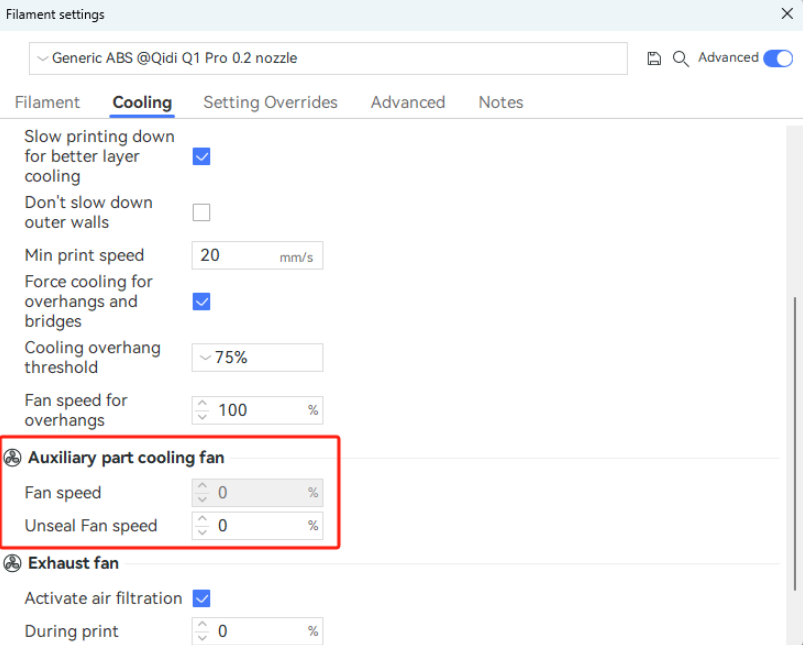Disable Force cooling for overhangs and bridges
This screenshot has height=645, width=803.
(x=201, y=301)
